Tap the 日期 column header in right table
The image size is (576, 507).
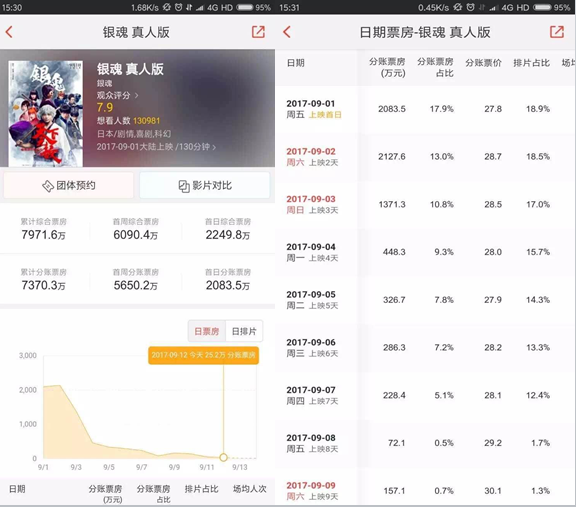296,63
